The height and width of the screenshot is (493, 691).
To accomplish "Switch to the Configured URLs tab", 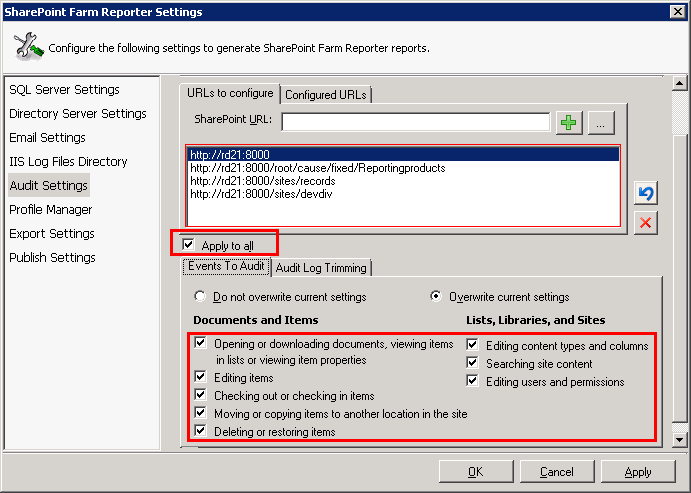I will click(x=326, y=95).
